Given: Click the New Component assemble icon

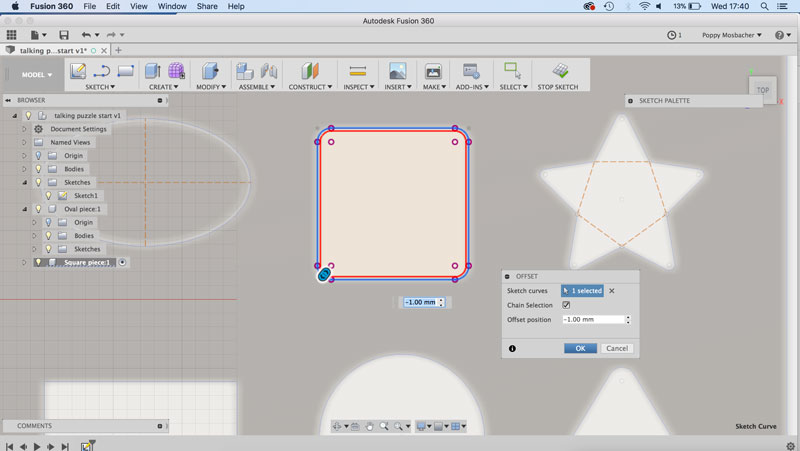Looking at the screenshot, I should coord(245,71).
